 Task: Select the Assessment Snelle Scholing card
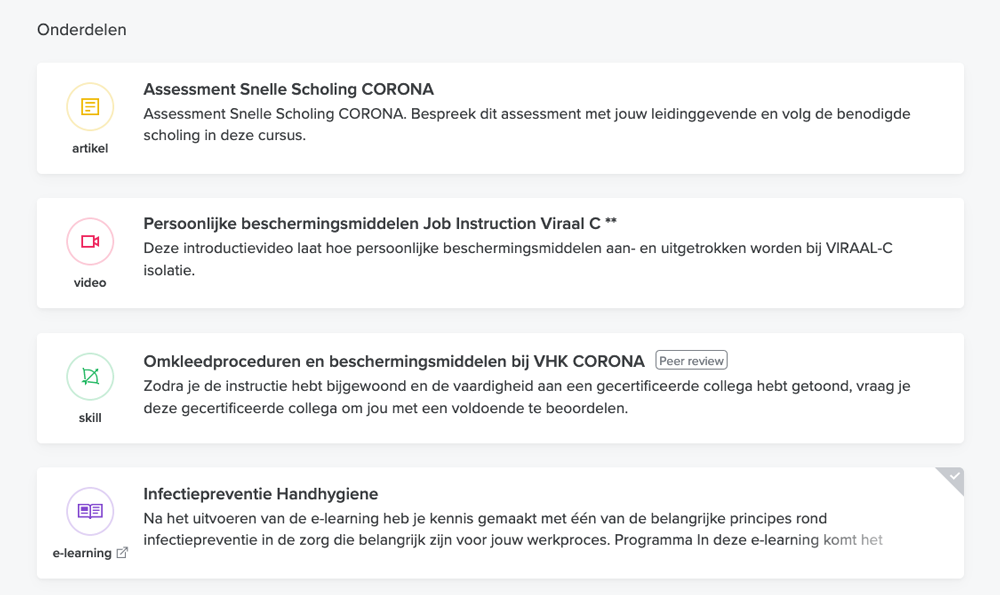pyautogui.click(x=500, y=118)
